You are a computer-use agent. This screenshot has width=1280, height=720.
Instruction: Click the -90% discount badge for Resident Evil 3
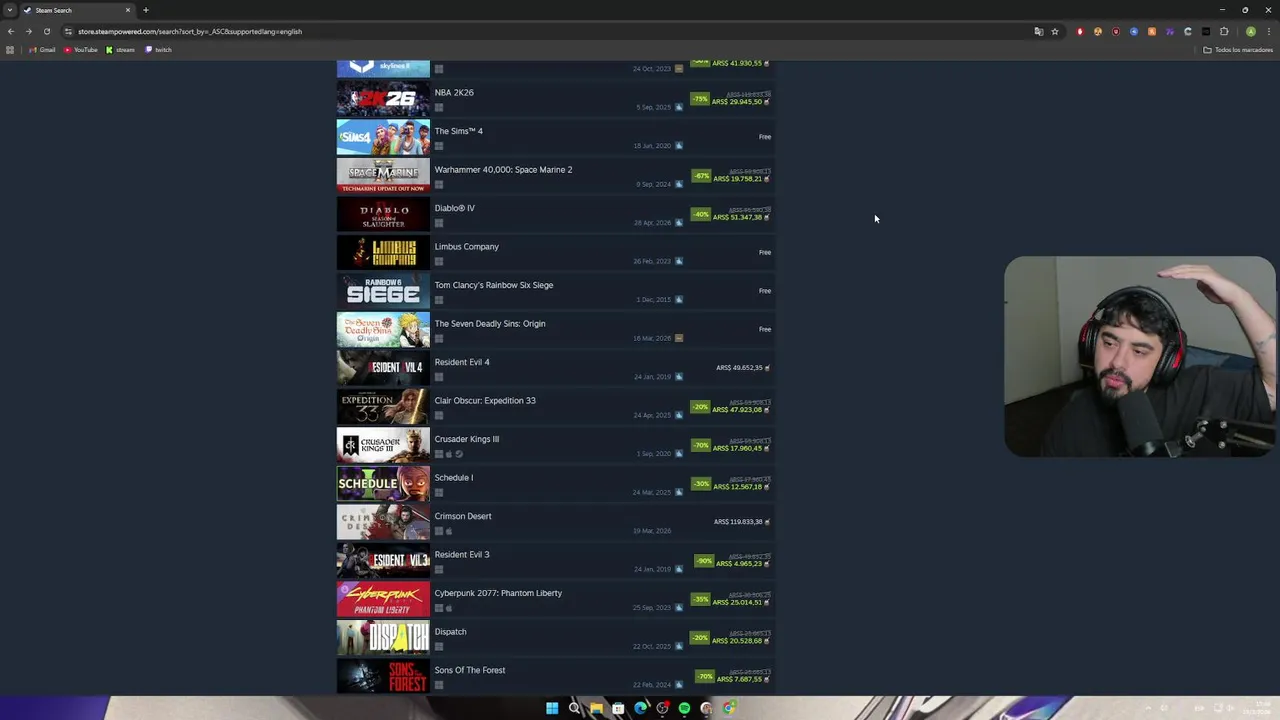(x=704, y=561)
